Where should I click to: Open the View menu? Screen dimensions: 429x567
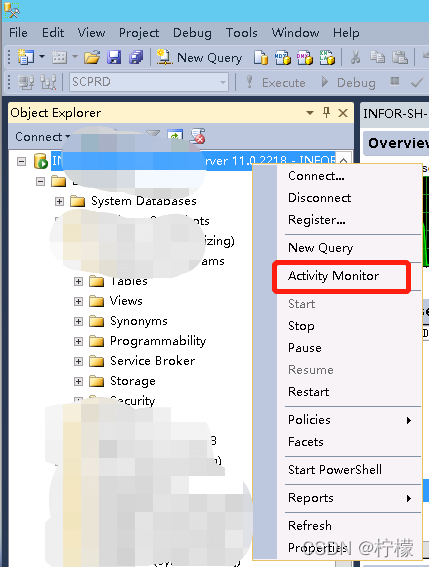[x=92, y=33]
